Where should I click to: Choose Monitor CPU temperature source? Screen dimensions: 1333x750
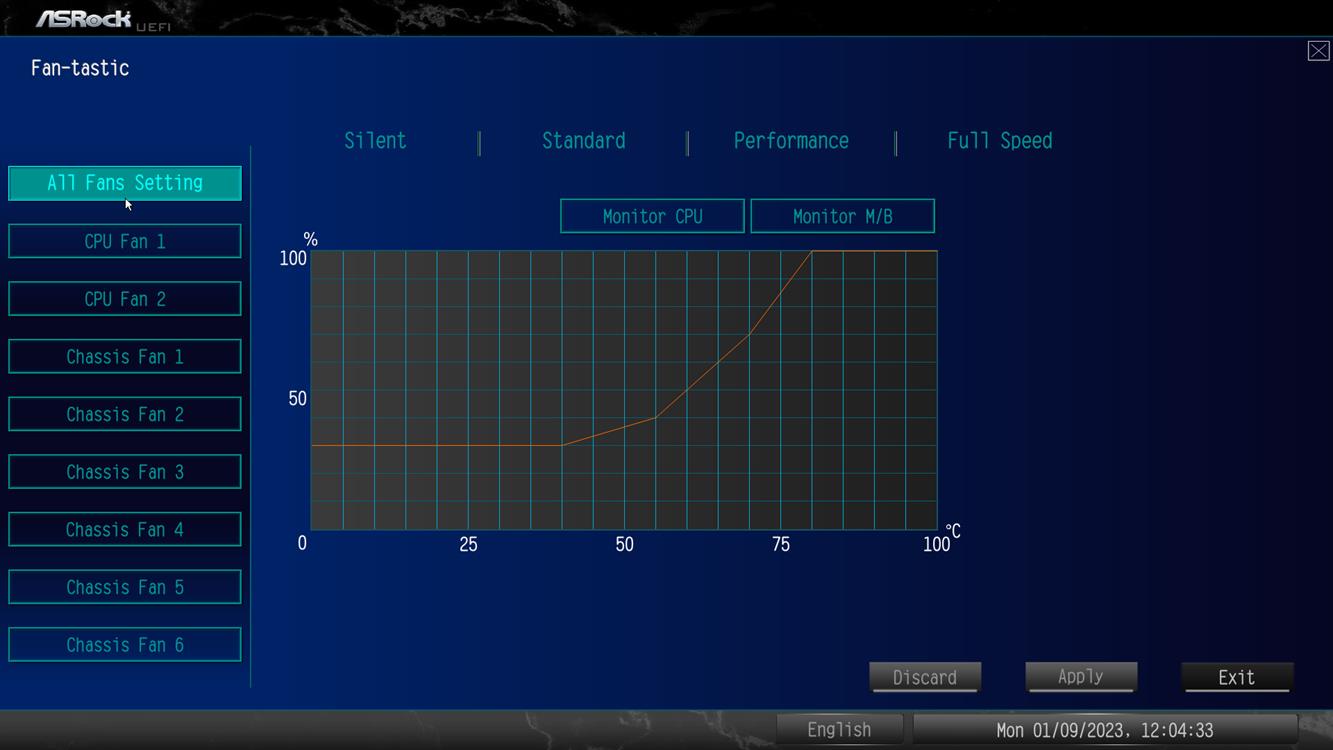pyautogui.click(x=652, y=216)
